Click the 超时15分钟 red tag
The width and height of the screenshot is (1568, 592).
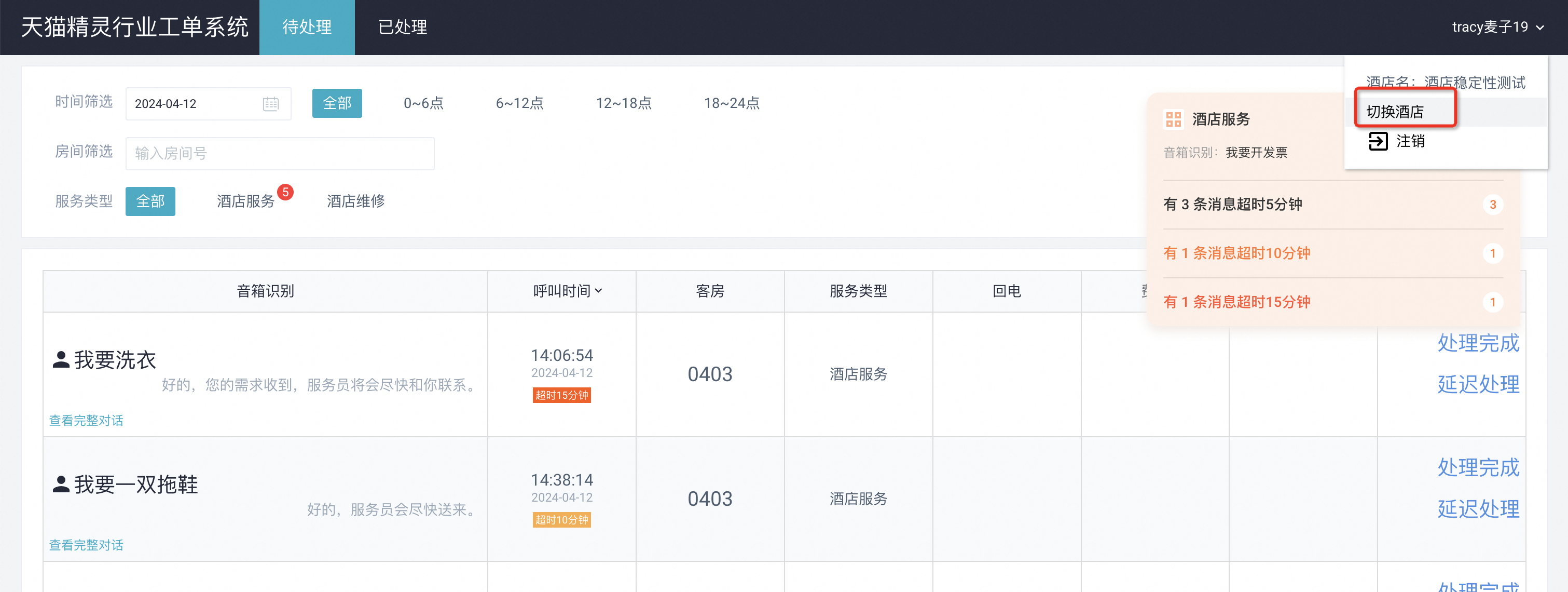[x=561, y=395]
